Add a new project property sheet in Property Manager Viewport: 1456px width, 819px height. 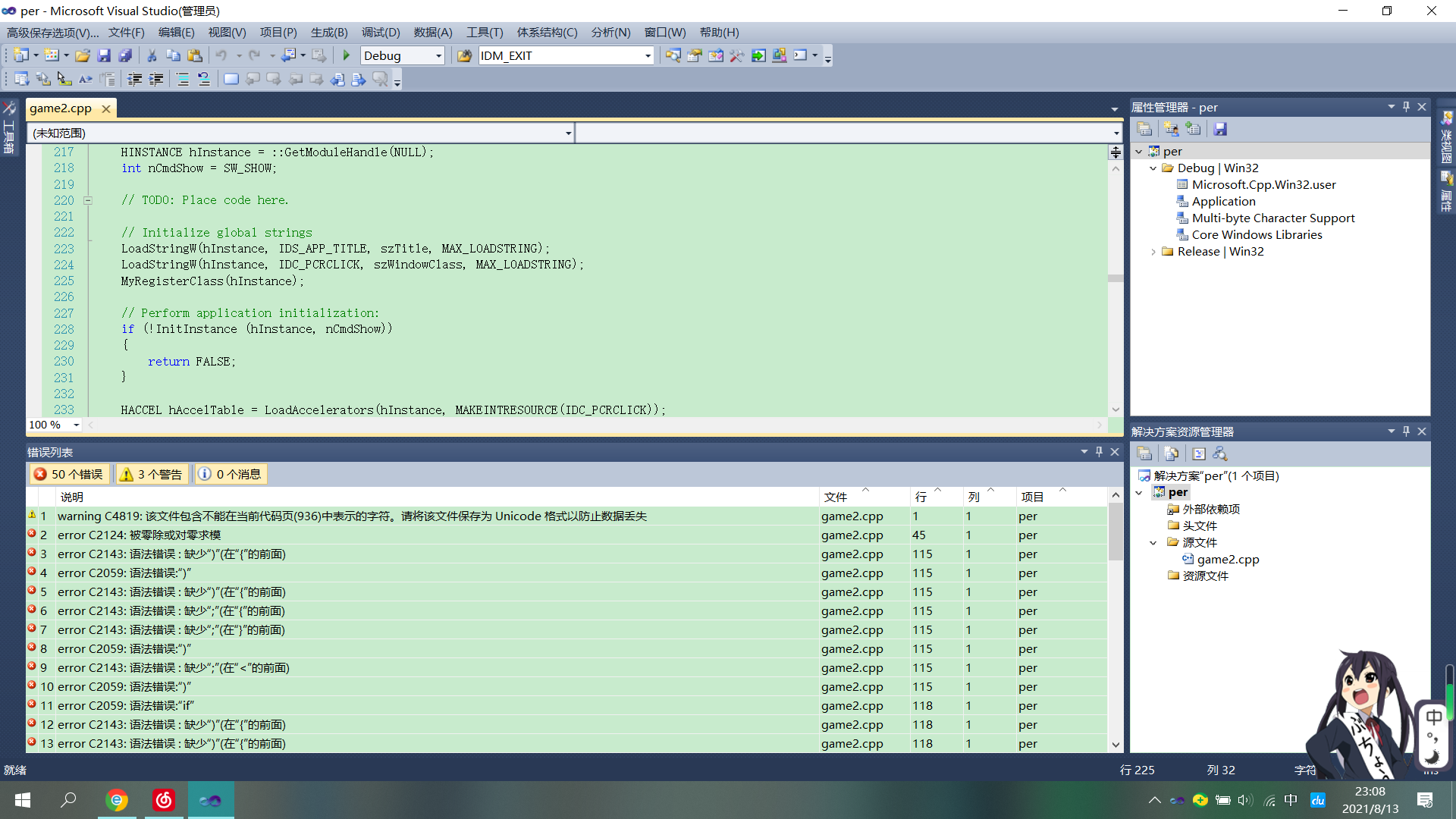(x=1194, y=129)
